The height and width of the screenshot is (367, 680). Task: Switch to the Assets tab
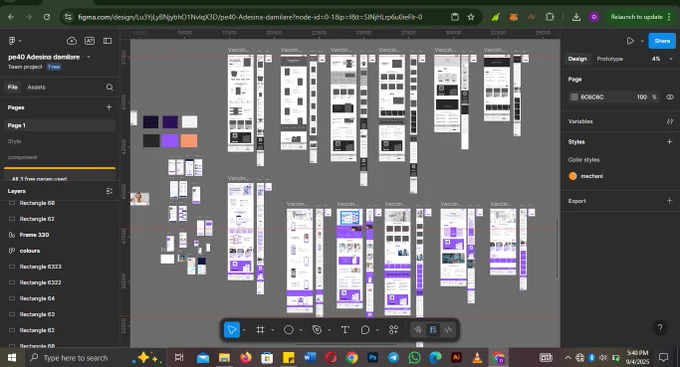tap(36, 87)
